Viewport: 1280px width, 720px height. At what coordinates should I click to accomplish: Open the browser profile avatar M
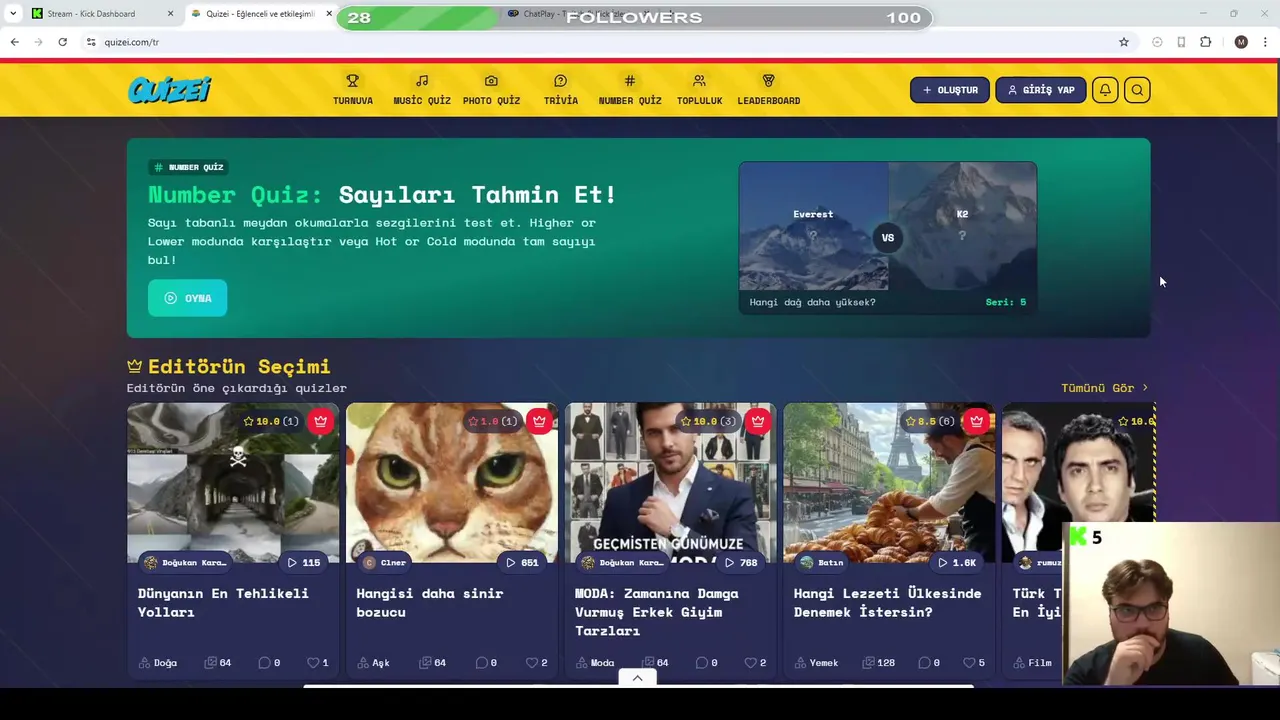(x=1241, y=42)
